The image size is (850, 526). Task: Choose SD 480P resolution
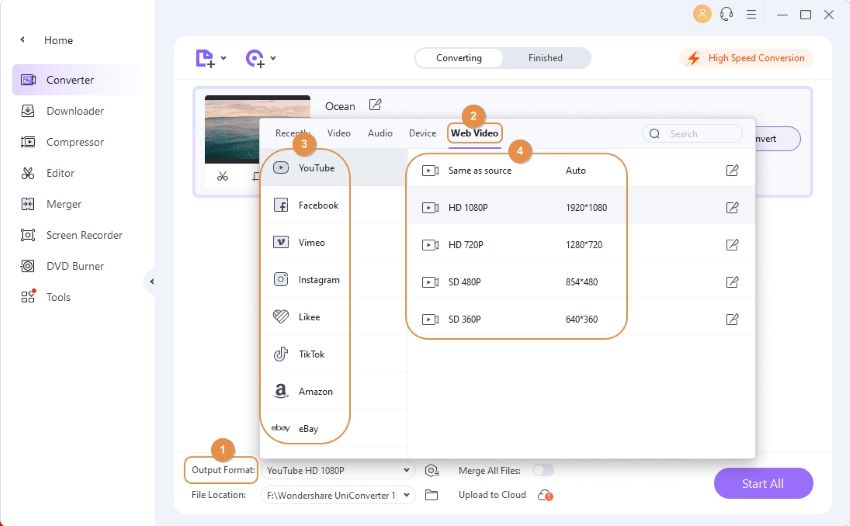click(x=581, y=282)
